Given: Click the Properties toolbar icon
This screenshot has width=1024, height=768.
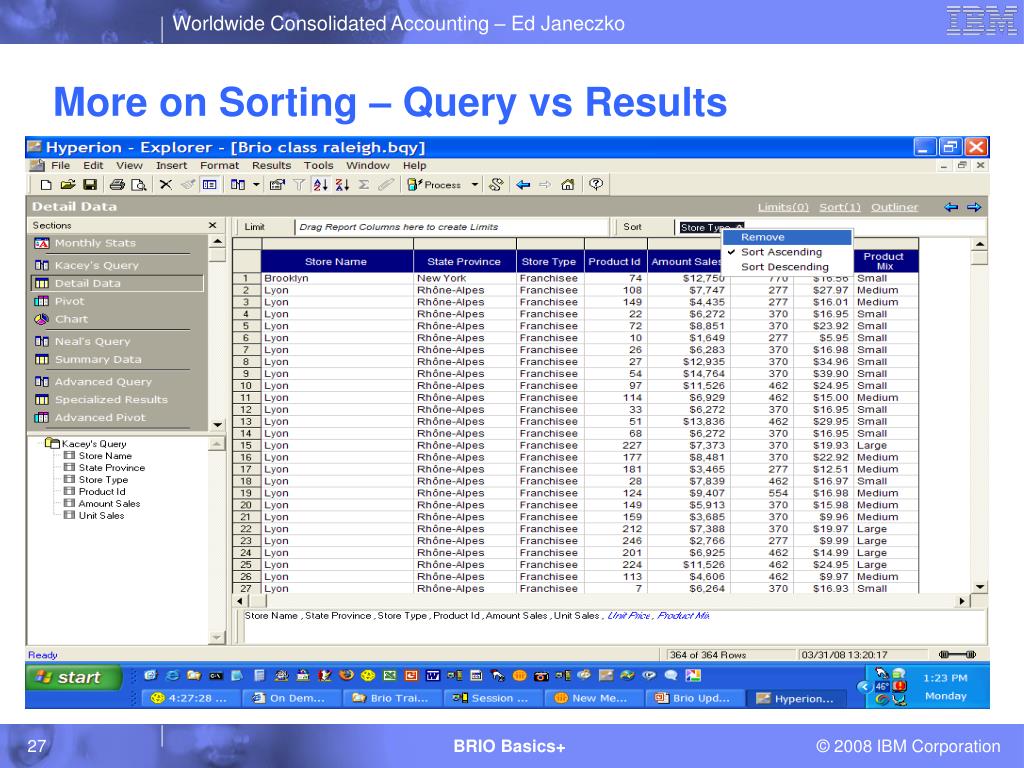Looking at the screenshot, I should tap(277, 185).
